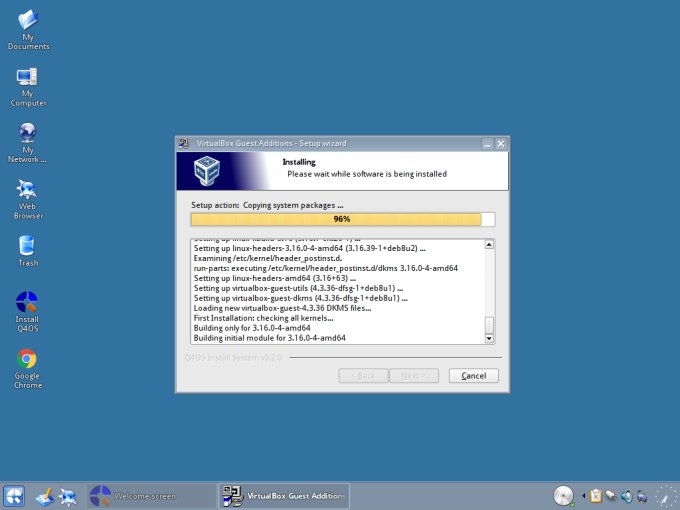Click the log scrollbar up arrow
Viewport: 680px width, 510px height.
pos(489,245)
